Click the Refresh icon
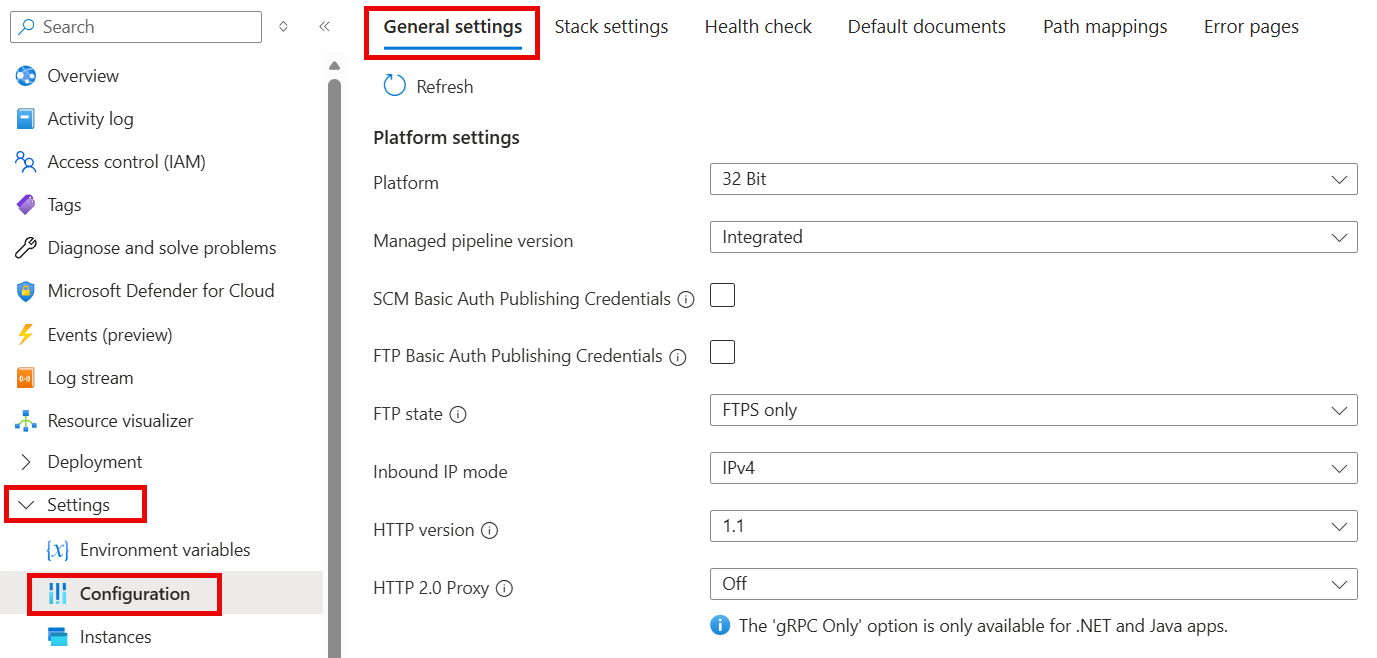The image size is (1377, 658). click(395, 86)
